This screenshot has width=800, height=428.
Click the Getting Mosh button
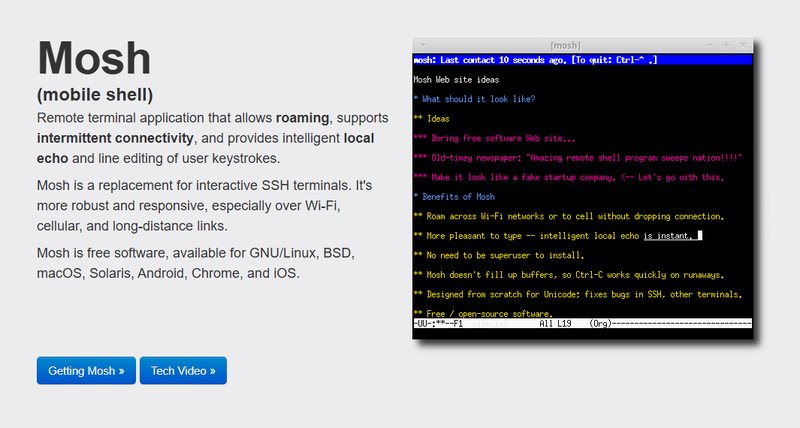click(86, 371)
